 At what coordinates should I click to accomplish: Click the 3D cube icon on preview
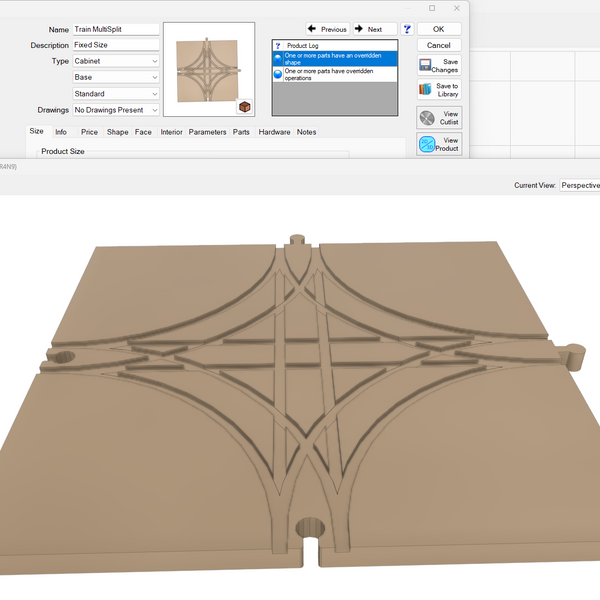(244, 107)
